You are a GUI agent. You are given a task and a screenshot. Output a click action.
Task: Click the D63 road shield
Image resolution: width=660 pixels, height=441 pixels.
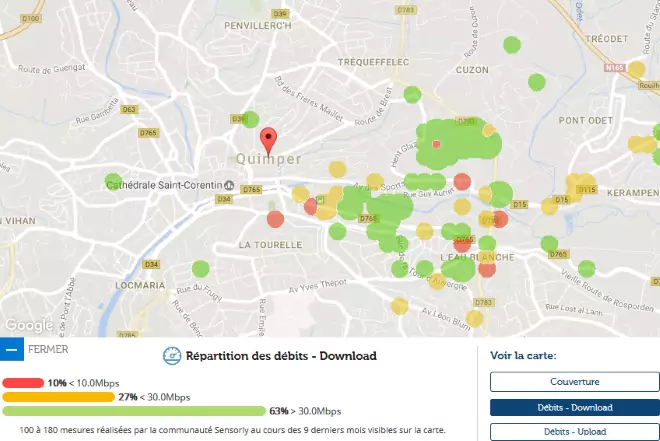(x=127, y=110)
